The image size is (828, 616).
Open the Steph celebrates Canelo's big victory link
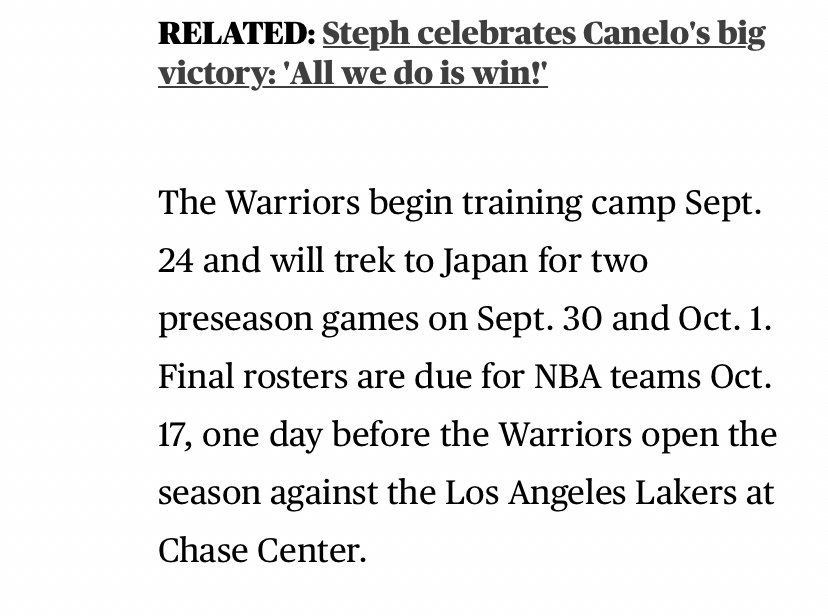462,53
